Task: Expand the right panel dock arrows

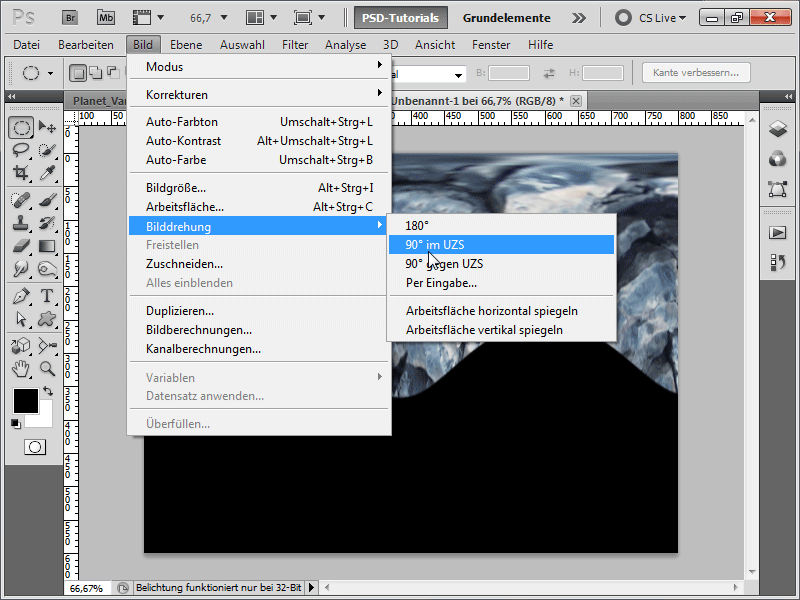Action: pos(788,96)
